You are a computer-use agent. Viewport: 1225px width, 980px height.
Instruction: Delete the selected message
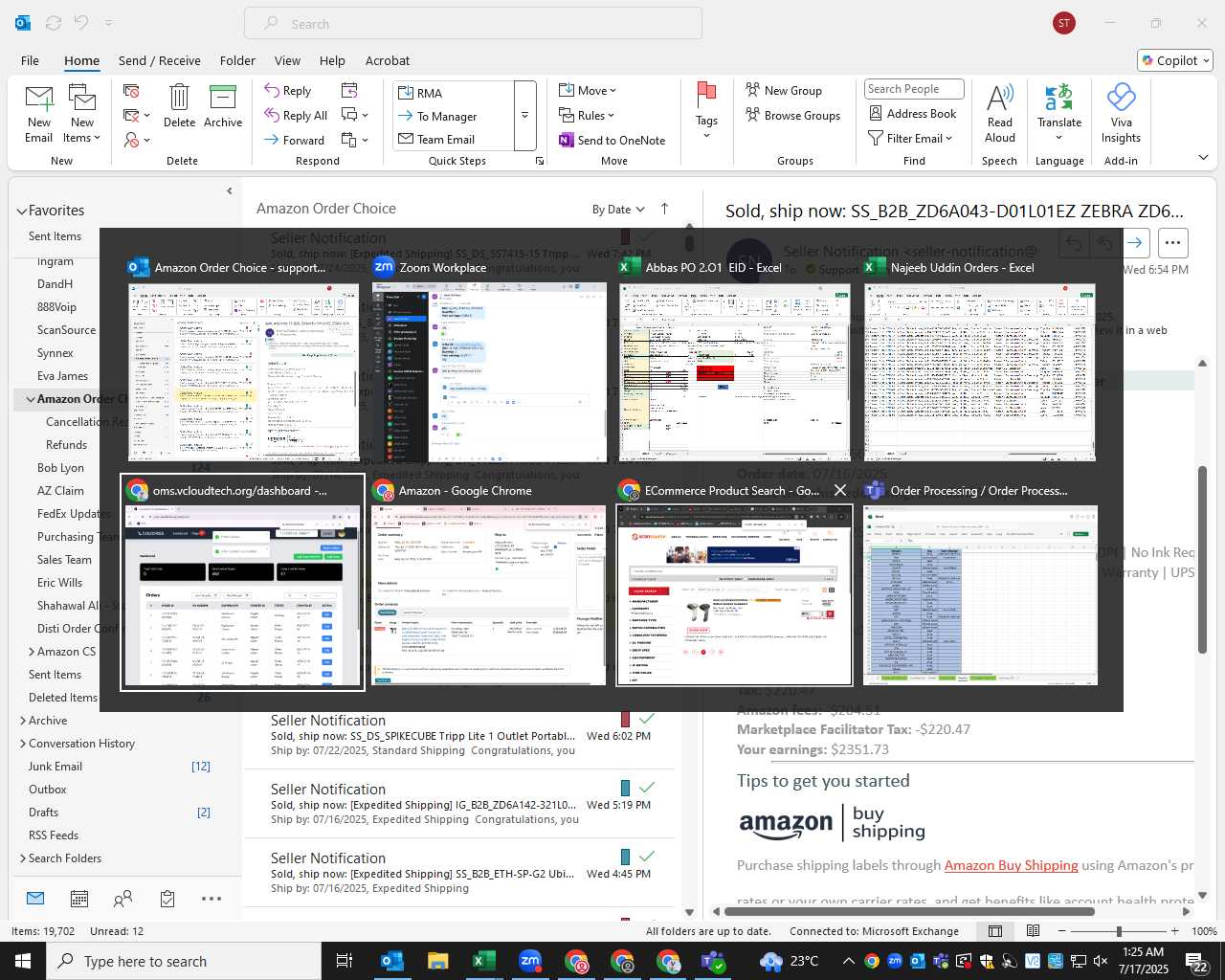point(179,105)
